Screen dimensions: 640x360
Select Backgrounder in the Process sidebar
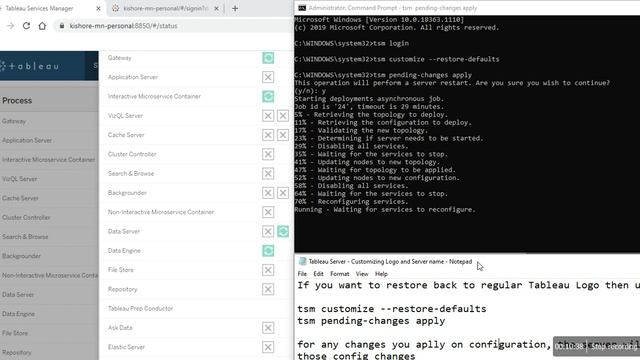point(21,256)
